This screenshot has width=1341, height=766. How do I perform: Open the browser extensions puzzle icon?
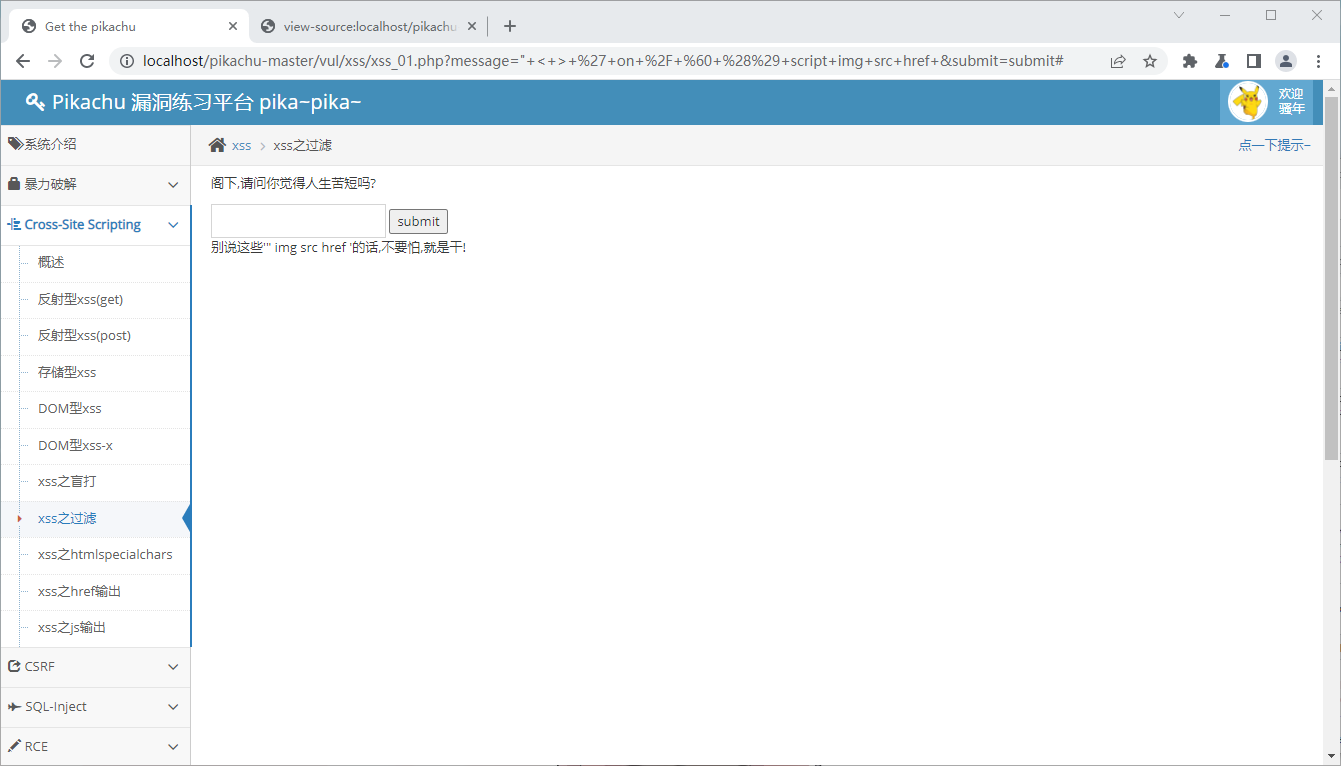1189,61
